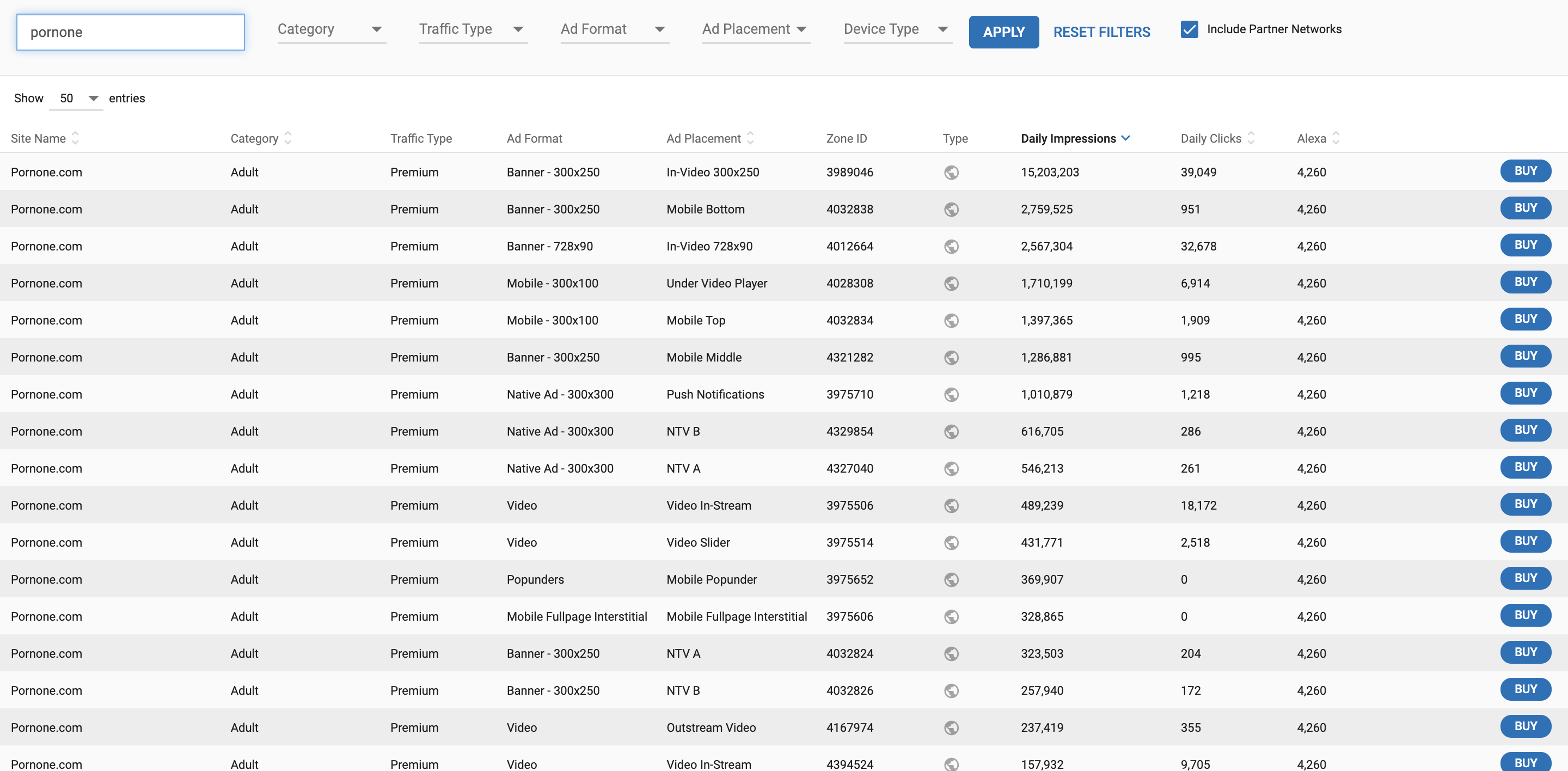Image resolution: width=1568 pixels, height=771 pixels.
Task: Click the globe icon for zone 3975652
Action: [951, 580]
